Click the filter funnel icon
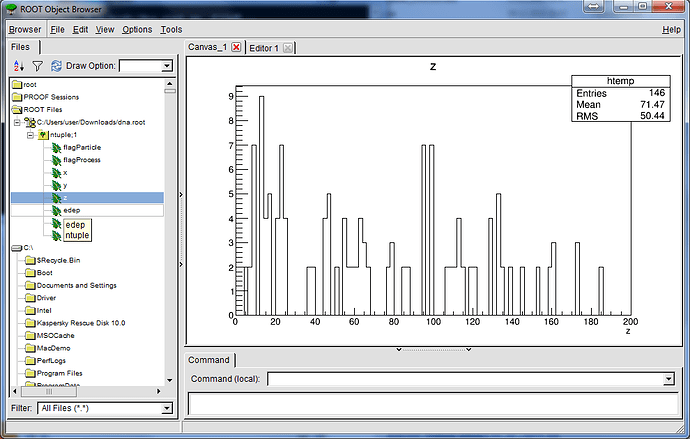The width and height of the screenshot is (690, 439). coord(38,66)
